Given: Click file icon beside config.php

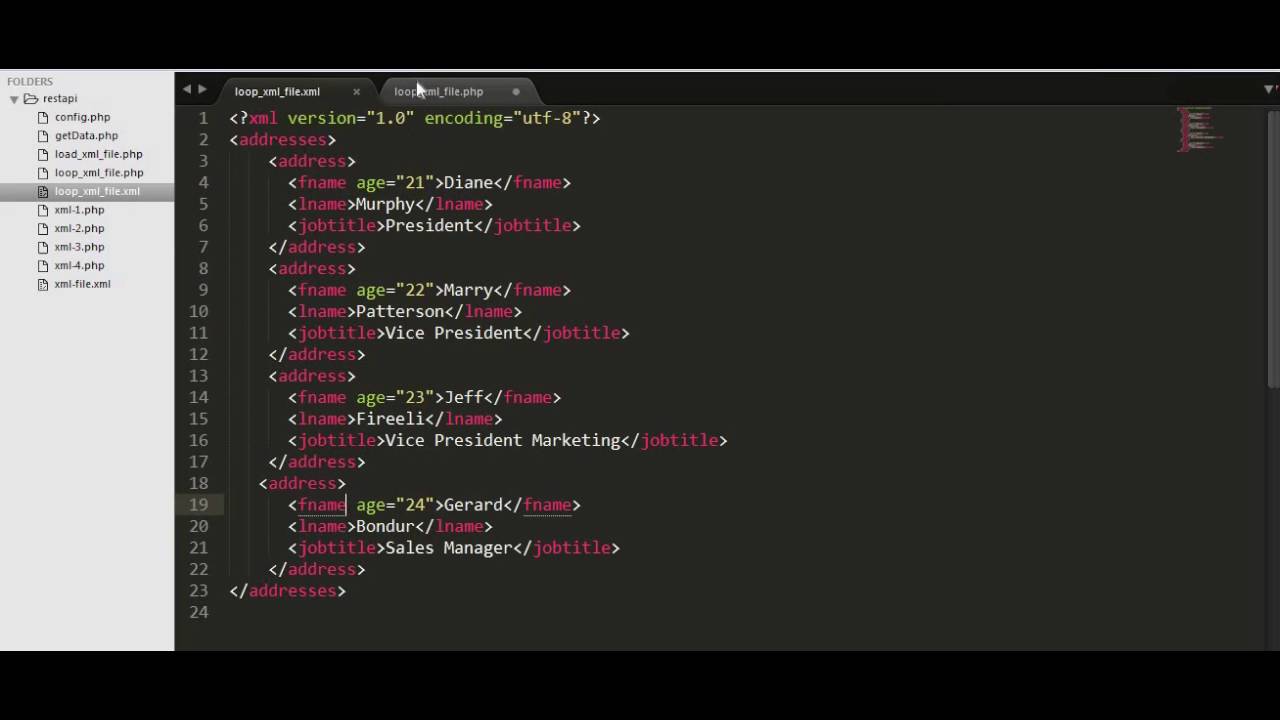Looking at the screenshot, I should pos(43,117).
